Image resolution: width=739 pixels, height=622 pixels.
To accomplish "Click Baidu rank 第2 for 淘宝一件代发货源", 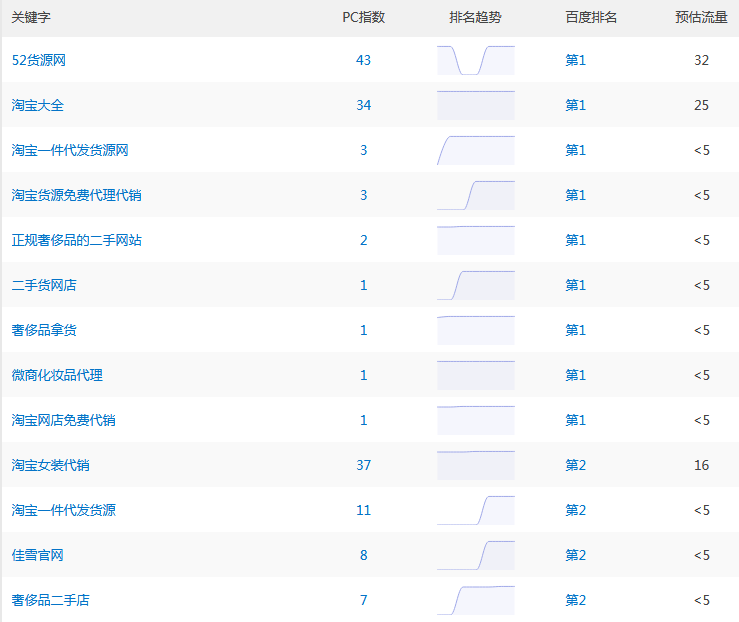I will point(575,510).
